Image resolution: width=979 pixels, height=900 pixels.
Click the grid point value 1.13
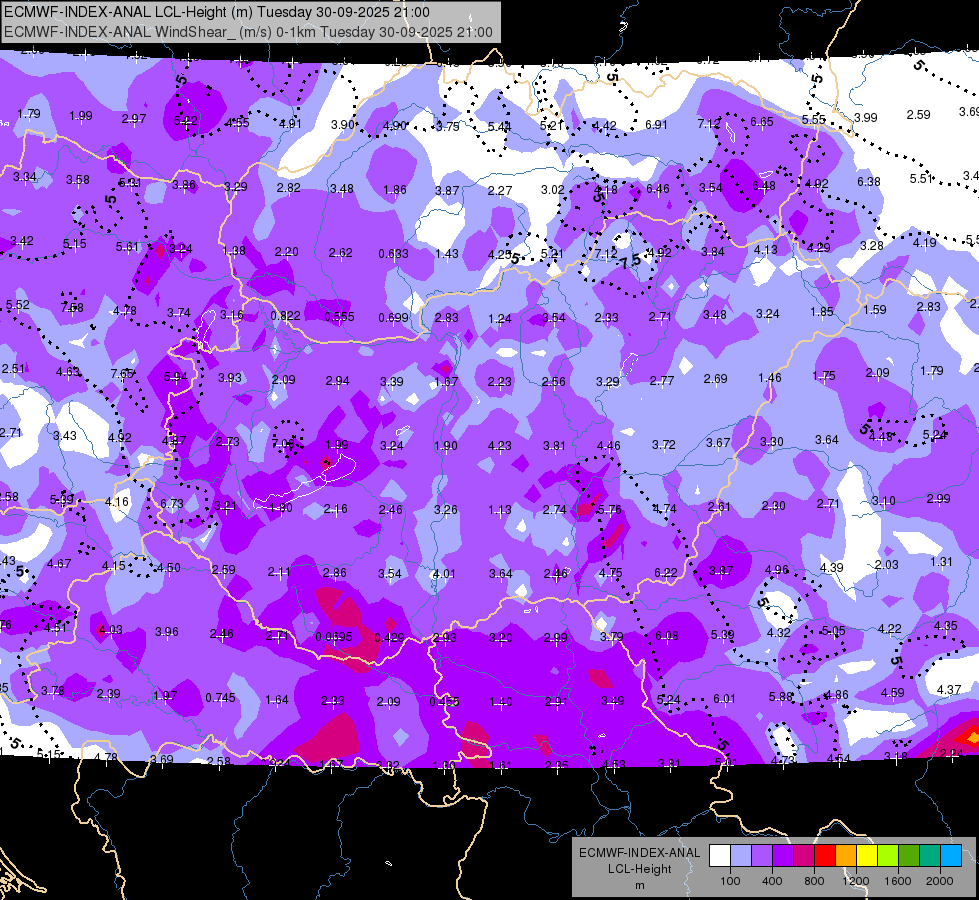499,510
